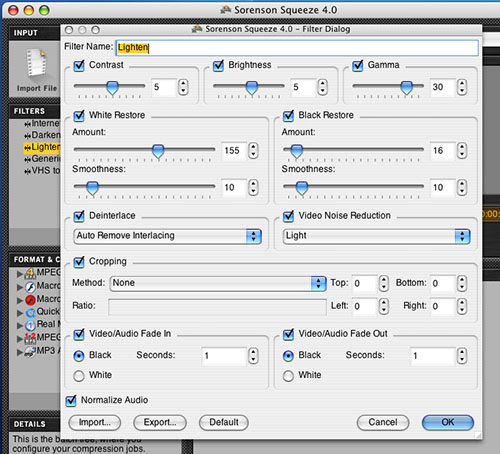The image size is (500, 454).
Task: Click the Cropping Top value field
Action: 365,283
